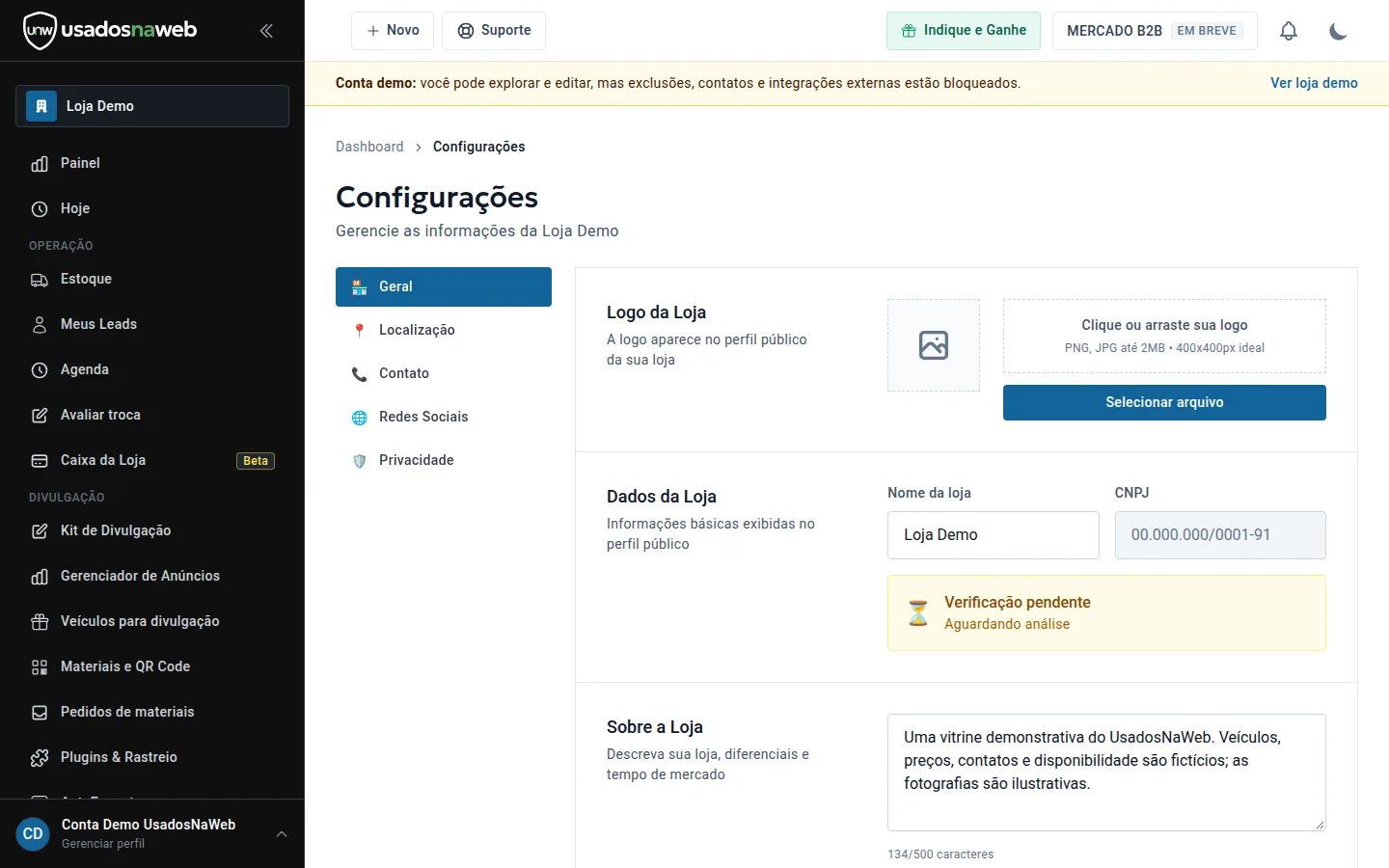Click the logo image placeholder
The image size is (1389, 868).
934,345
